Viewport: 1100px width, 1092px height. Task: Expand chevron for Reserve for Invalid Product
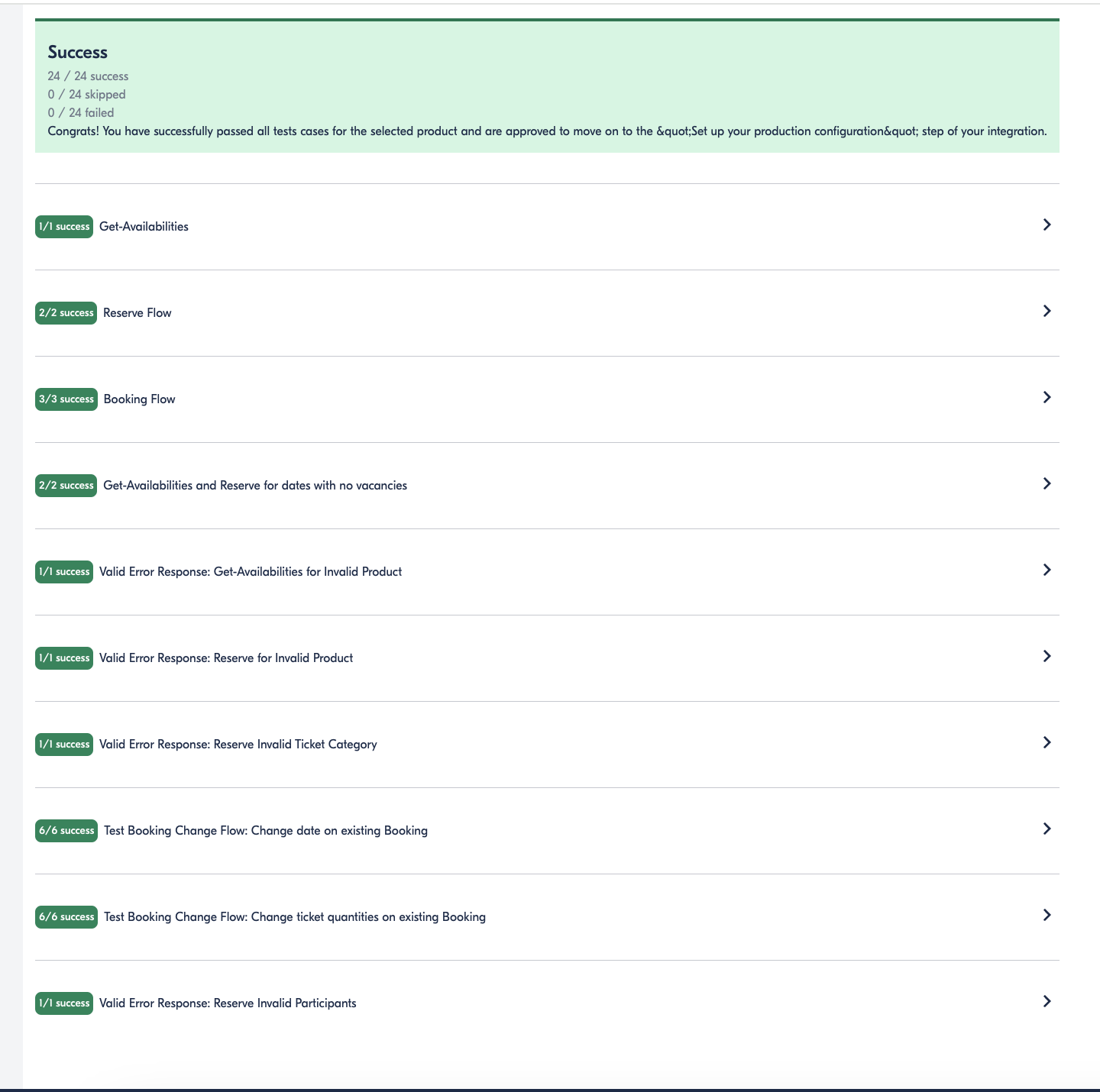click(1047, 656)
